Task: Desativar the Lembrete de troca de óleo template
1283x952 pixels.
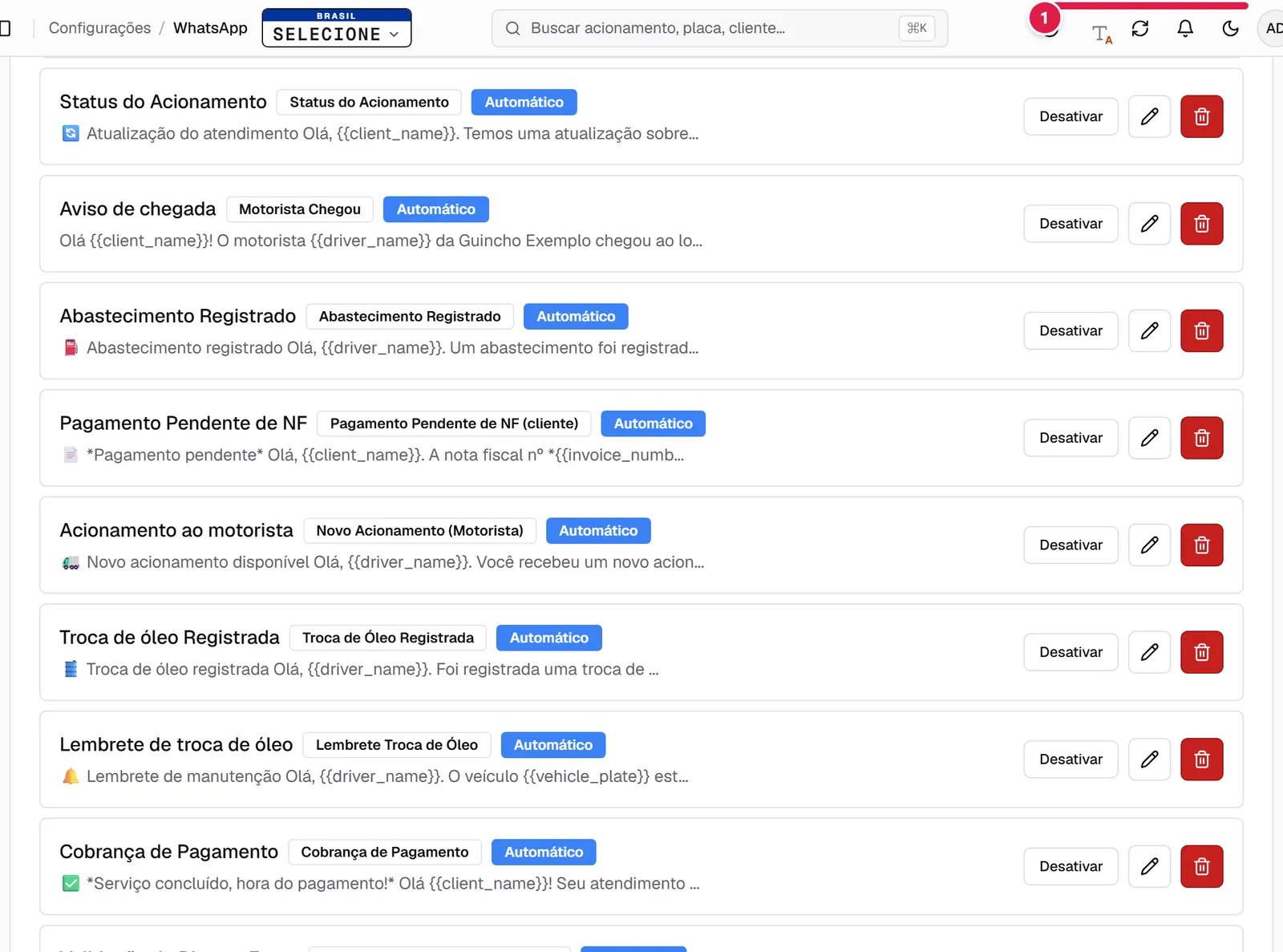Action: pos(1071,760)
